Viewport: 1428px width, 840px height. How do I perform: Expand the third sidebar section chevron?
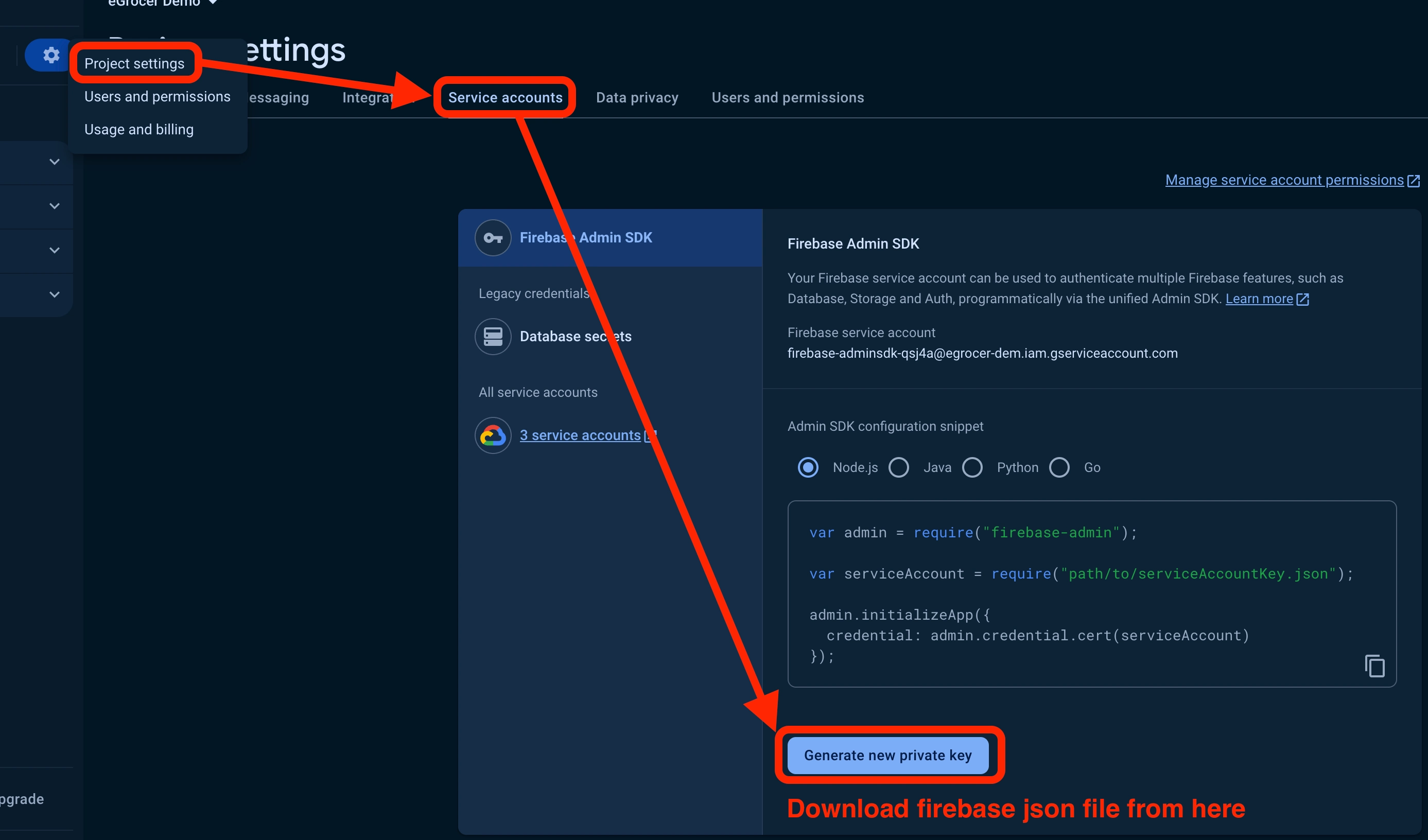55,250
